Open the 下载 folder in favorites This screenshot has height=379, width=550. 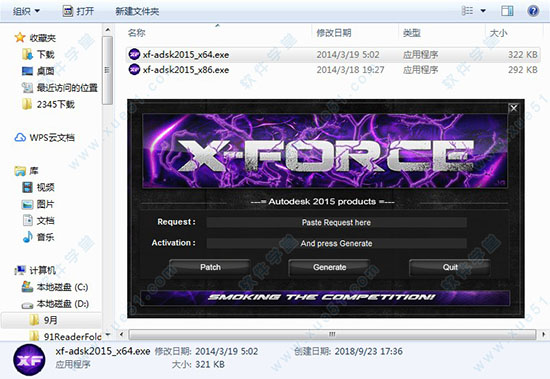(x=38, y=54)
